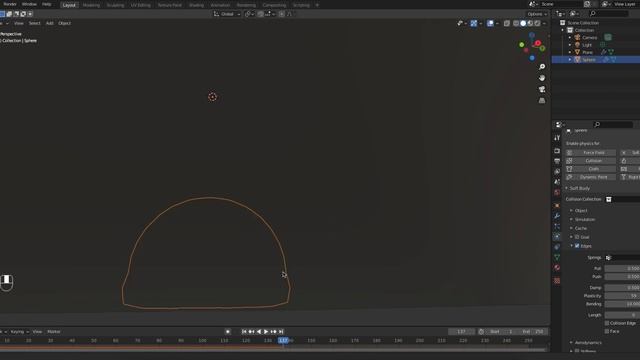Select the Plane object in outliner

click(x=587, y=52)
